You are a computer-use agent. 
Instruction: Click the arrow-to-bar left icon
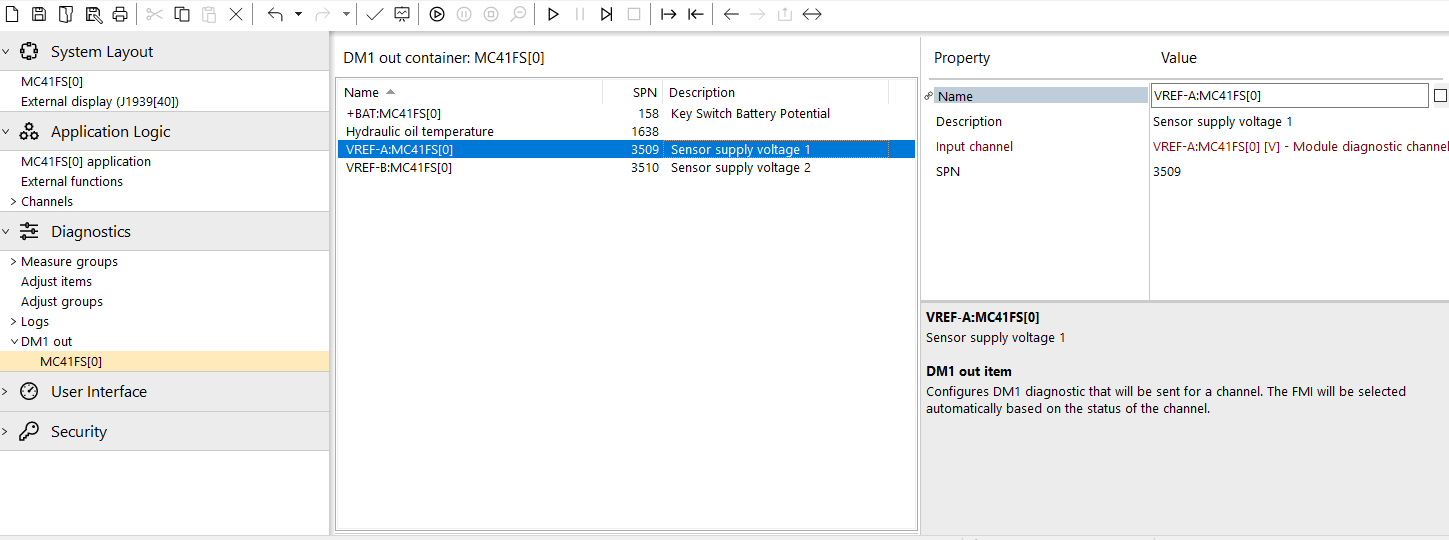pyautogui.click(x=696, y=14)
